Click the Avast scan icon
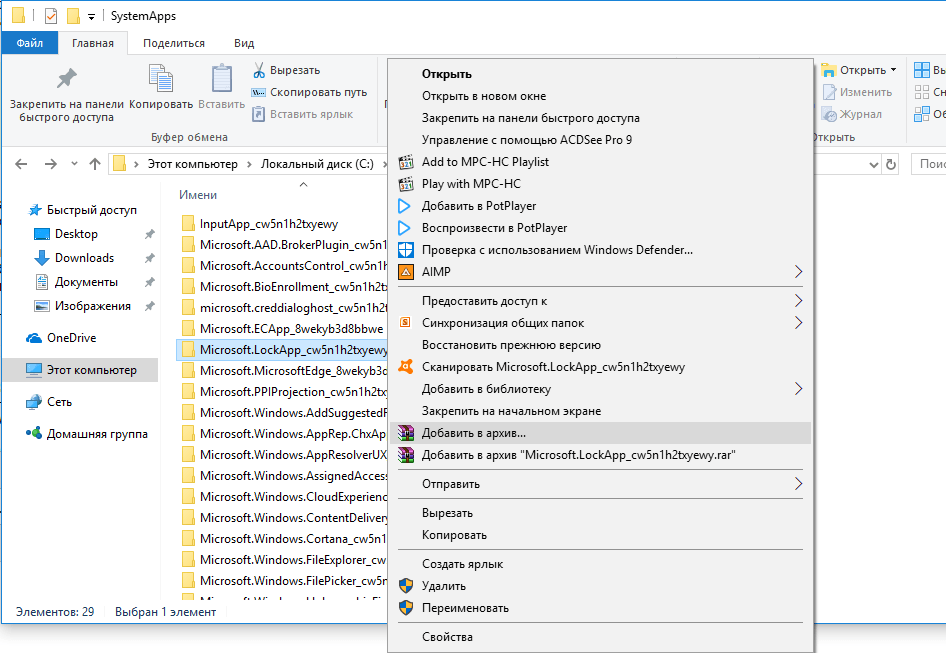This screenshot has width=946, height=653. click(x=406, y=366)
